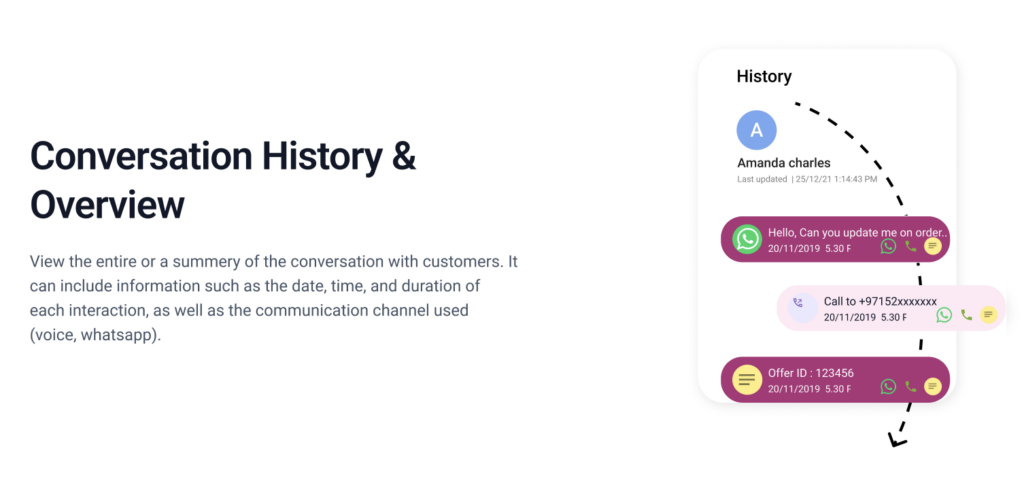Click small WhatsApp icon in the Hello message row

point(888,246)
